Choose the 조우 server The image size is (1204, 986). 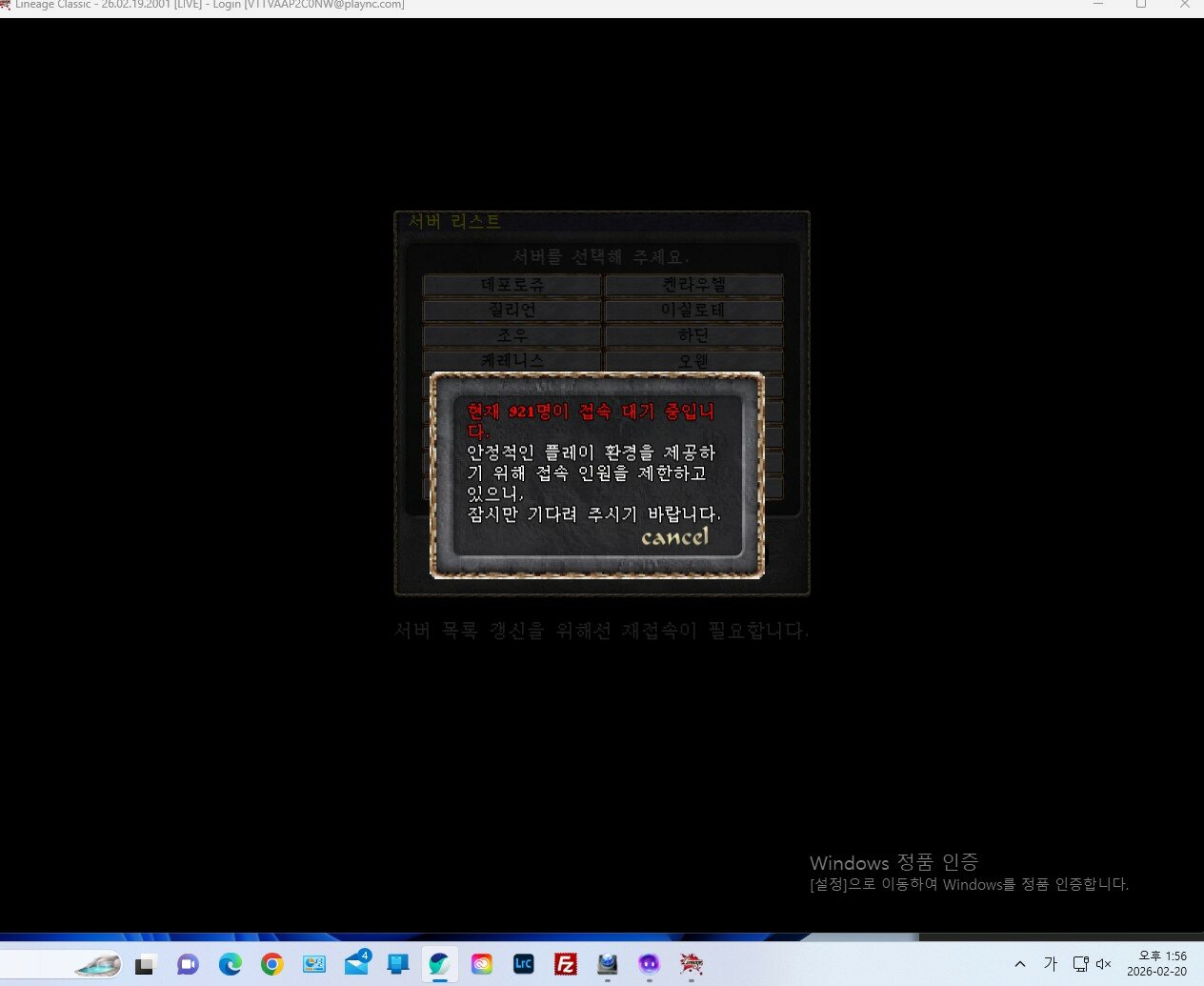(512, 336)
